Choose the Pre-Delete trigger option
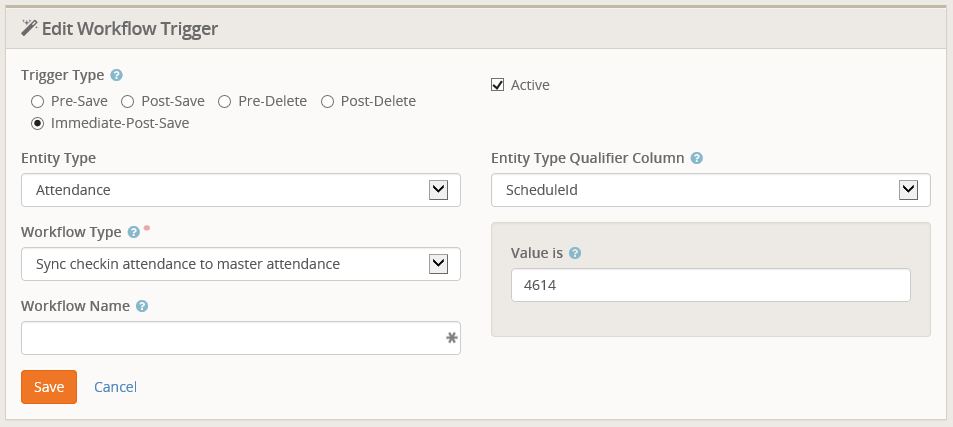This screenshot has height=427, width=953. (225, 101)
